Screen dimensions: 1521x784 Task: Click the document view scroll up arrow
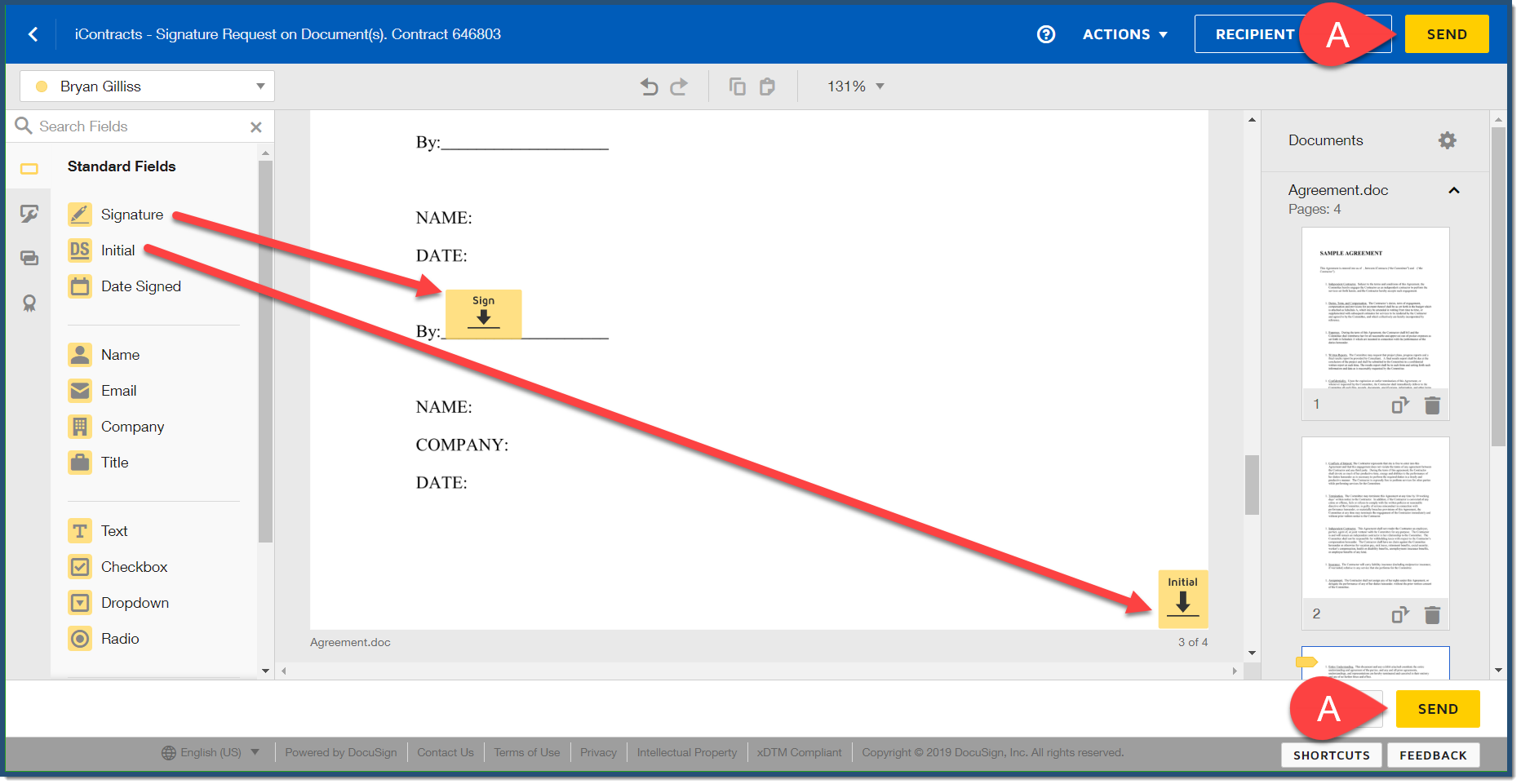[1252, 120]
